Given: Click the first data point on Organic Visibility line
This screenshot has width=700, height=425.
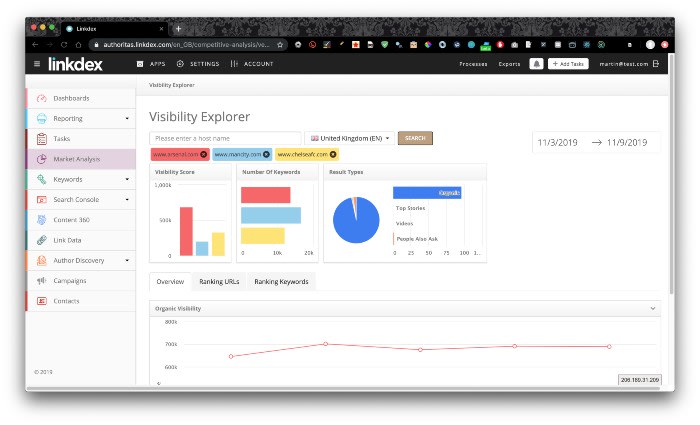Looking at the screenshot, I should [x=231, y=356].
